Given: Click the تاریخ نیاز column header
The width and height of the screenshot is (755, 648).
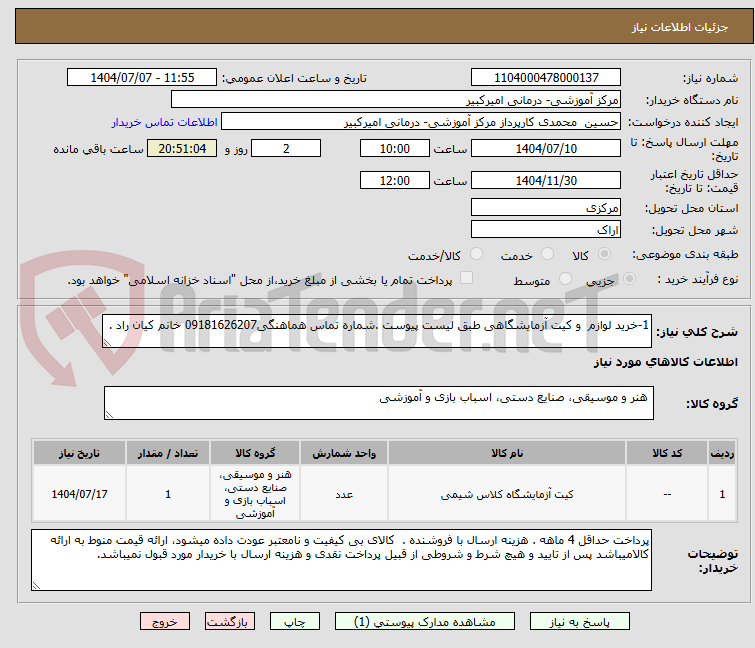Looking at the screenshot, I should 79,453.
